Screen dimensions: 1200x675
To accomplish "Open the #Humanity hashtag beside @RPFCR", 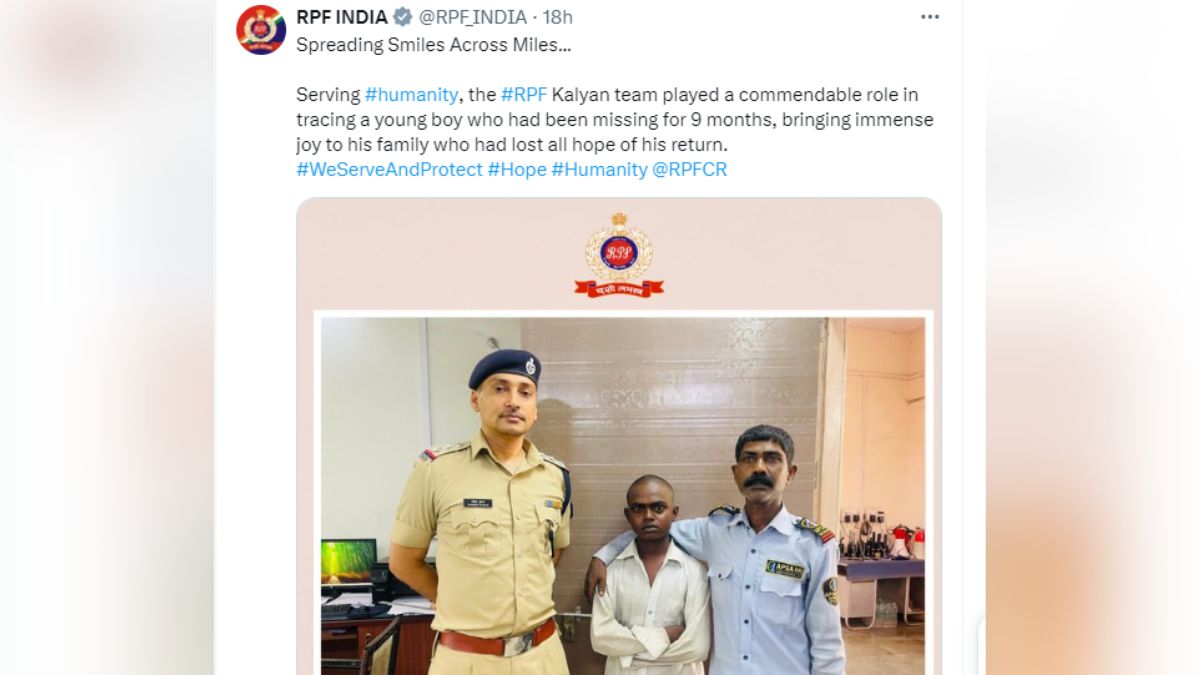I will pos(599,170).
